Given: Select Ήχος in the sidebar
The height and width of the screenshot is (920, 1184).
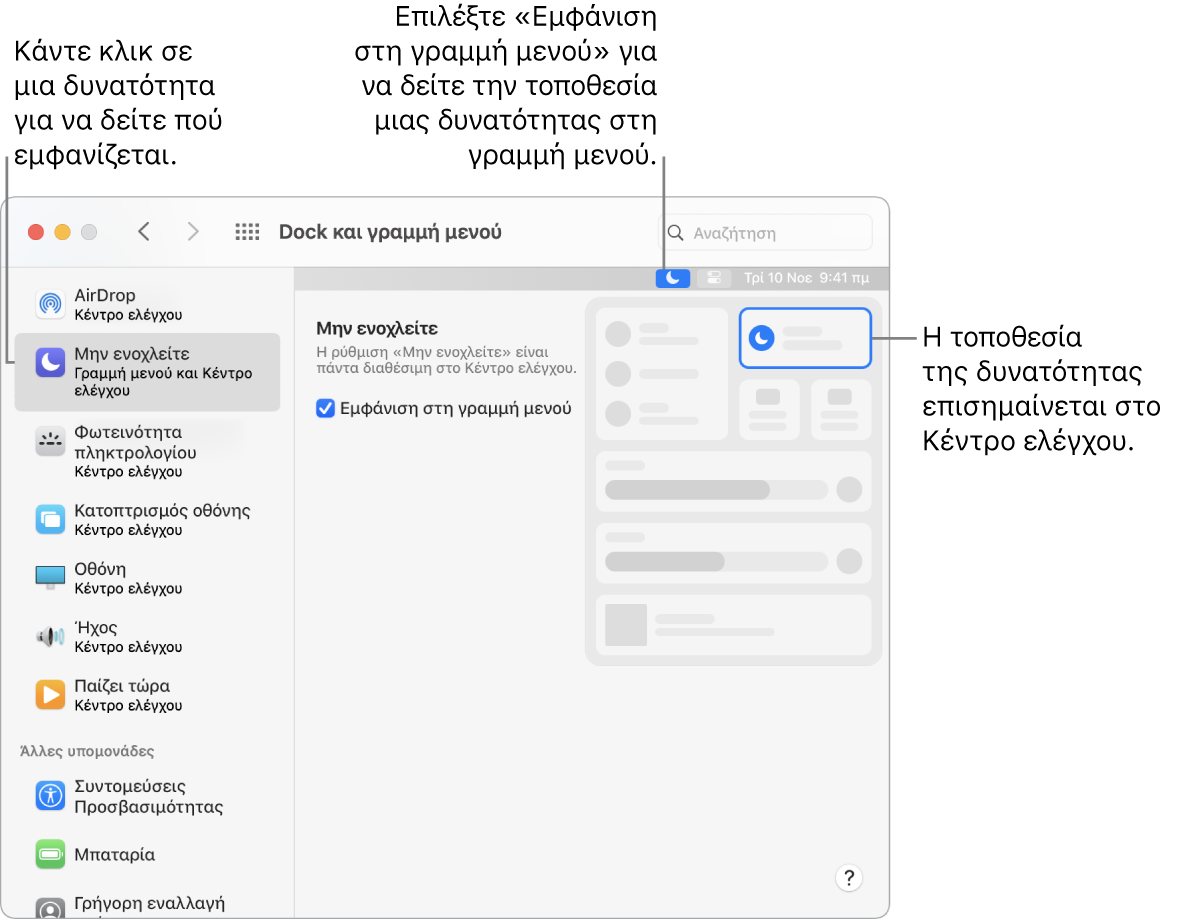Looking at the screenshot, I should pos(147,637).
